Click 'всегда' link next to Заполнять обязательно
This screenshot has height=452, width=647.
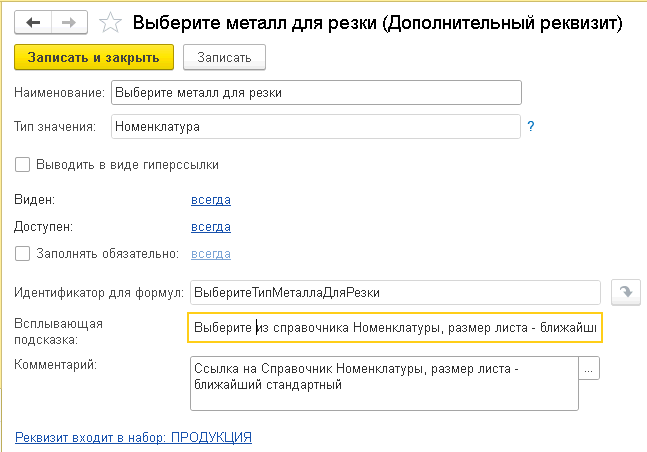pos(210,255)
